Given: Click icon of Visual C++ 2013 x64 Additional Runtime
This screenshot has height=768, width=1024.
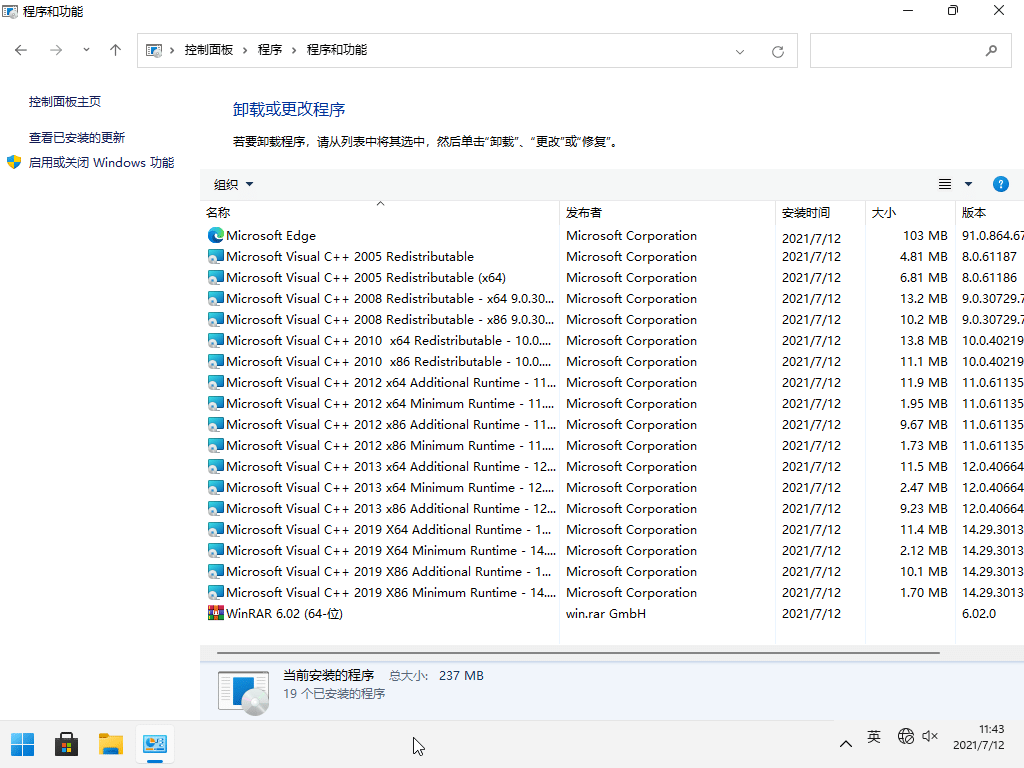Looking at the screenshot, I should pyautogui.click(x=216, y=466).
